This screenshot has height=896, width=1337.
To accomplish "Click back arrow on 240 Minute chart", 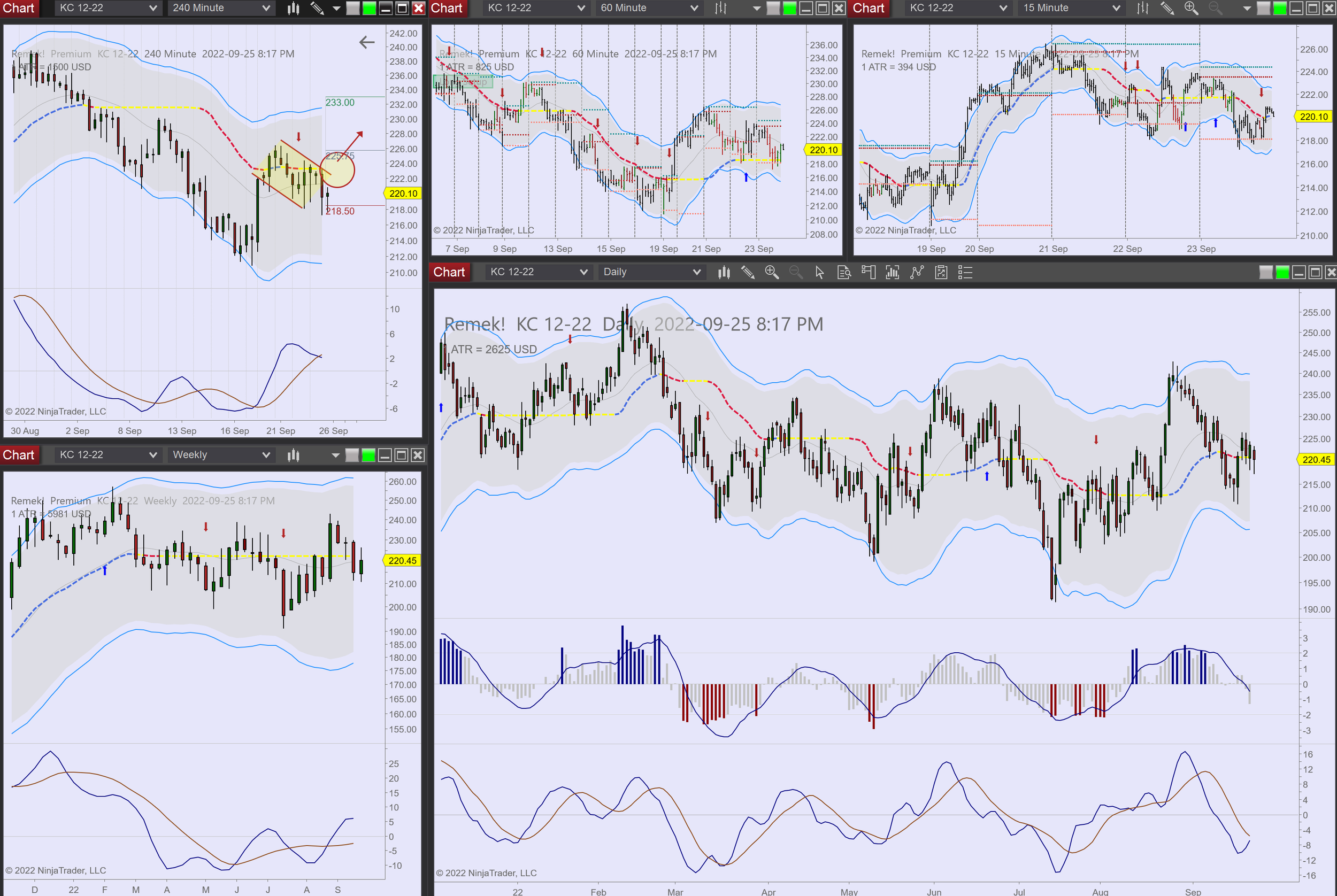I will 366,42.
